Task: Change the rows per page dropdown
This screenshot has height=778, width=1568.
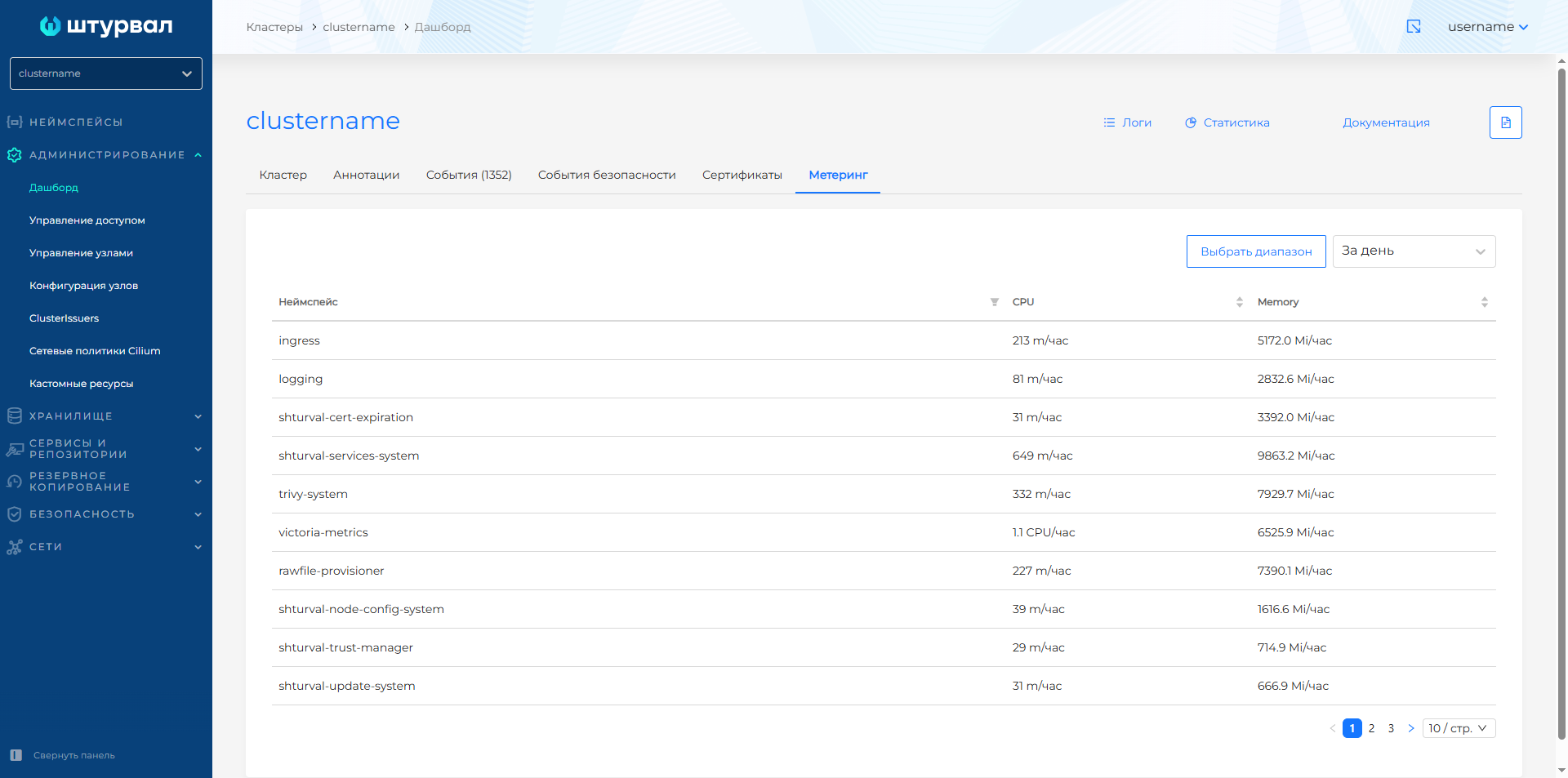Action: click(x=1459, y=728)
